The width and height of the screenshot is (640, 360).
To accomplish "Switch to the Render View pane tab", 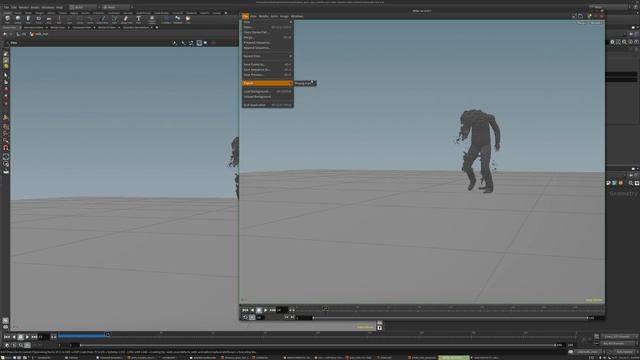I will tap(58, 28).
